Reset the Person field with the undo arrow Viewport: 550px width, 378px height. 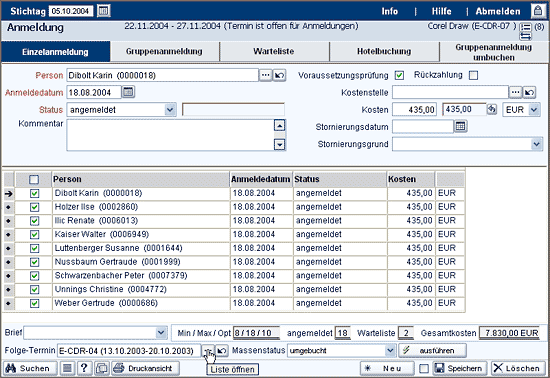coord(279,75)
